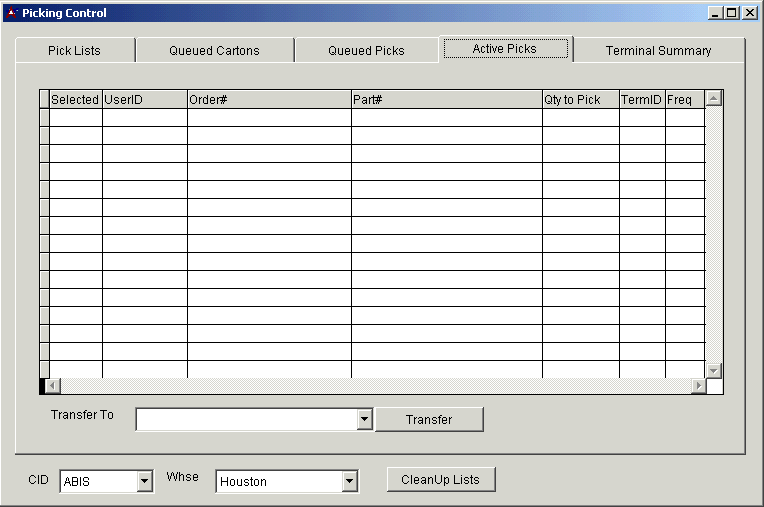Switch to the Pick Lists tab
This screenshot has width=764, height=507.
pos(75,50)
